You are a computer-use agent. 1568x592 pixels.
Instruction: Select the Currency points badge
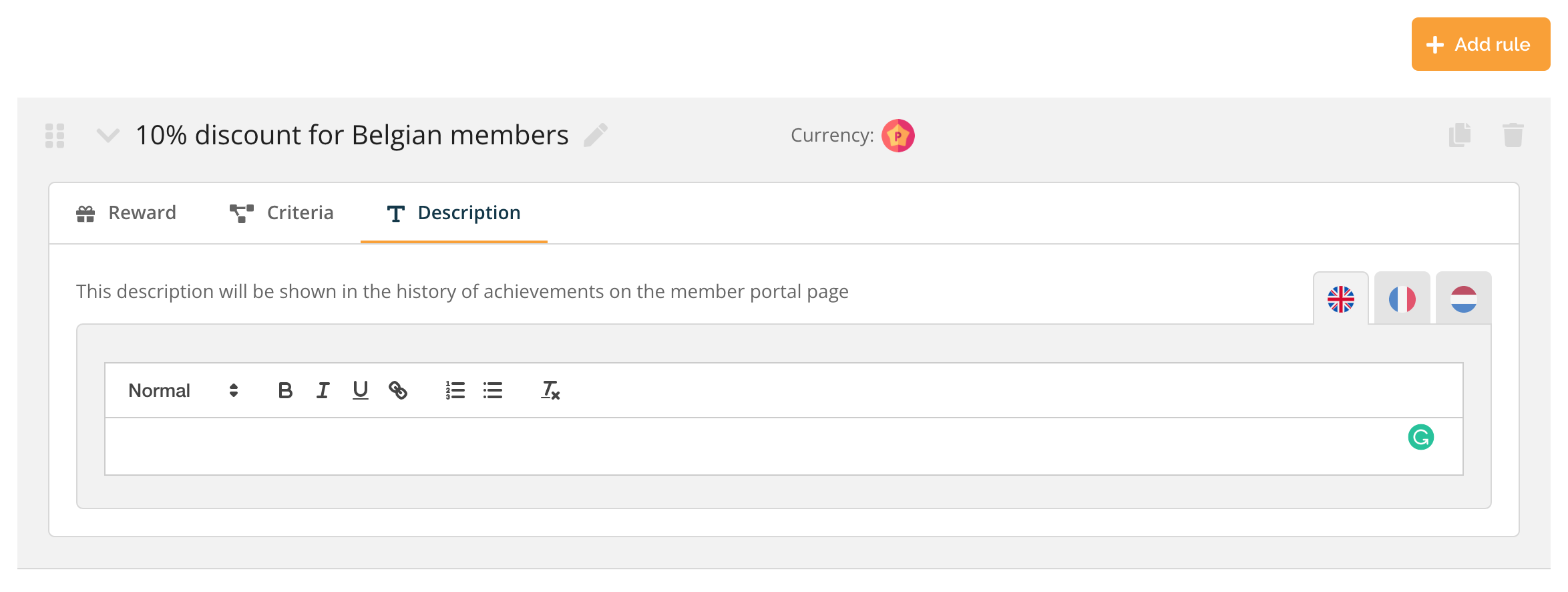point(898,136)
